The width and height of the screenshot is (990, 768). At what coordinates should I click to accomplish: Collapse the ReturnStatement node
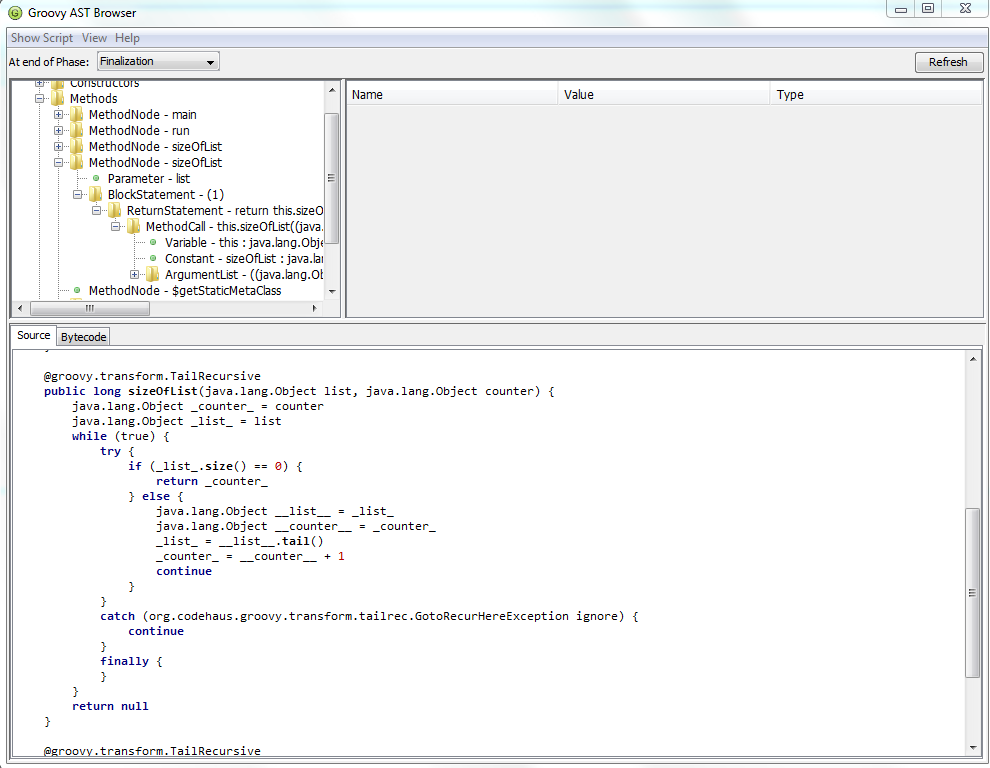click(97, 211)
